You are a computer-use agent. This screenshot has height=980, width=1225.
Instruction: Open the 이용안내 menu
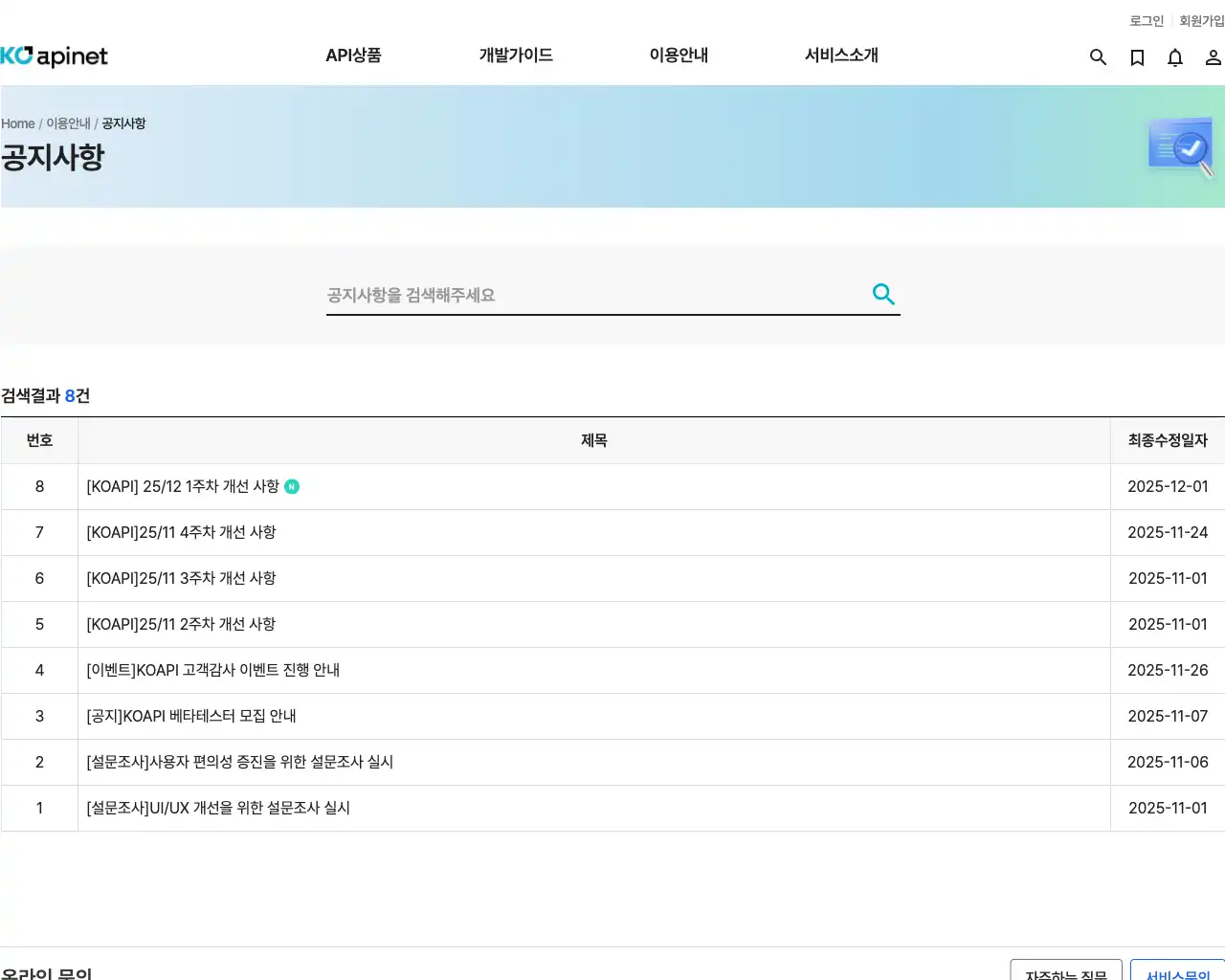tap(679, 56)
